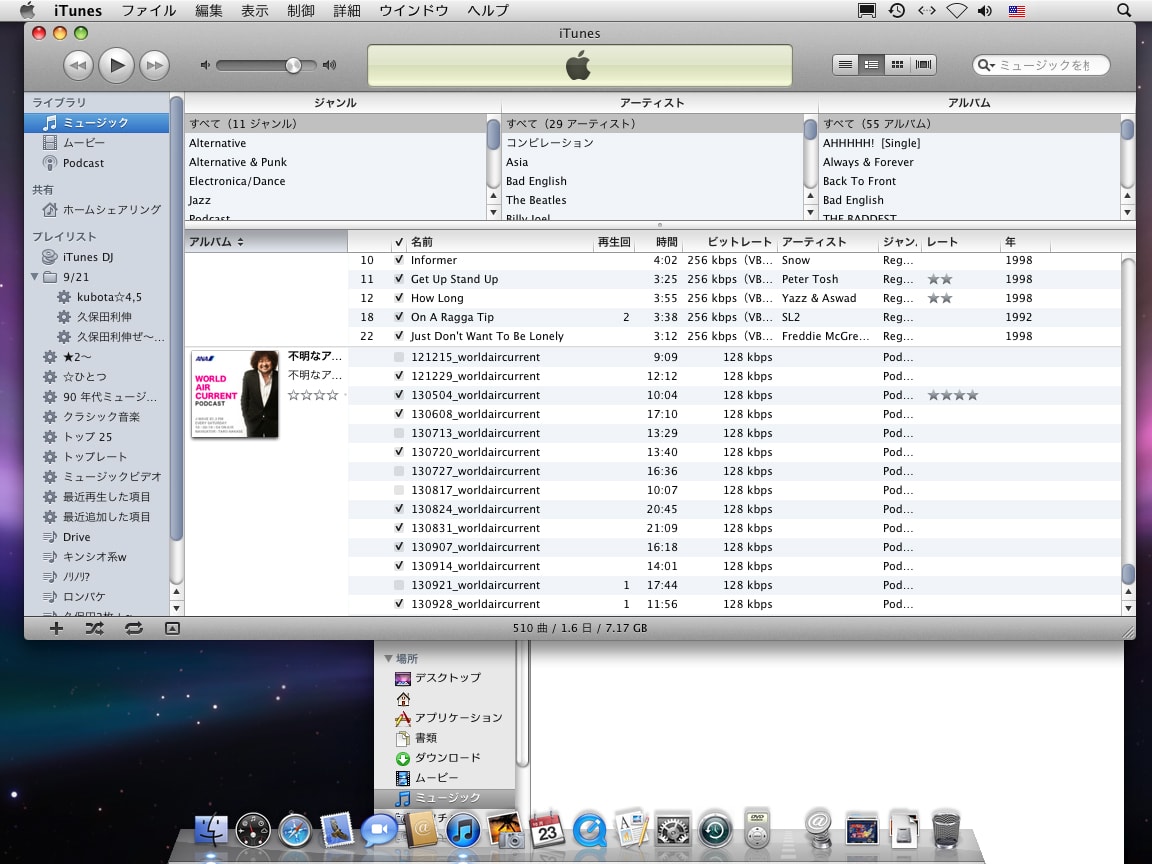This screenshot has height=864, width=1152.
Task: Switch to list view icon
Action: 846,65
